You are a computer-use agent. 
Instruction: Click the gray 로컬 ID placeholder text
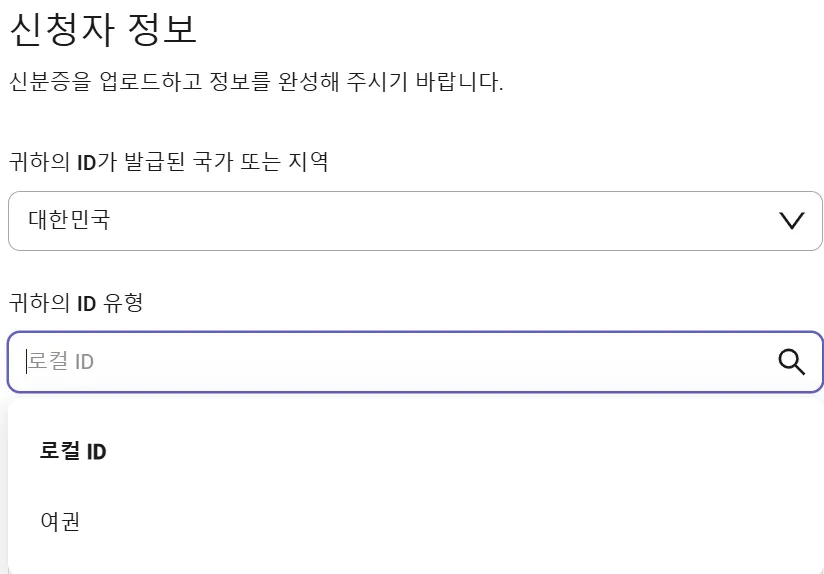(61, 362)
